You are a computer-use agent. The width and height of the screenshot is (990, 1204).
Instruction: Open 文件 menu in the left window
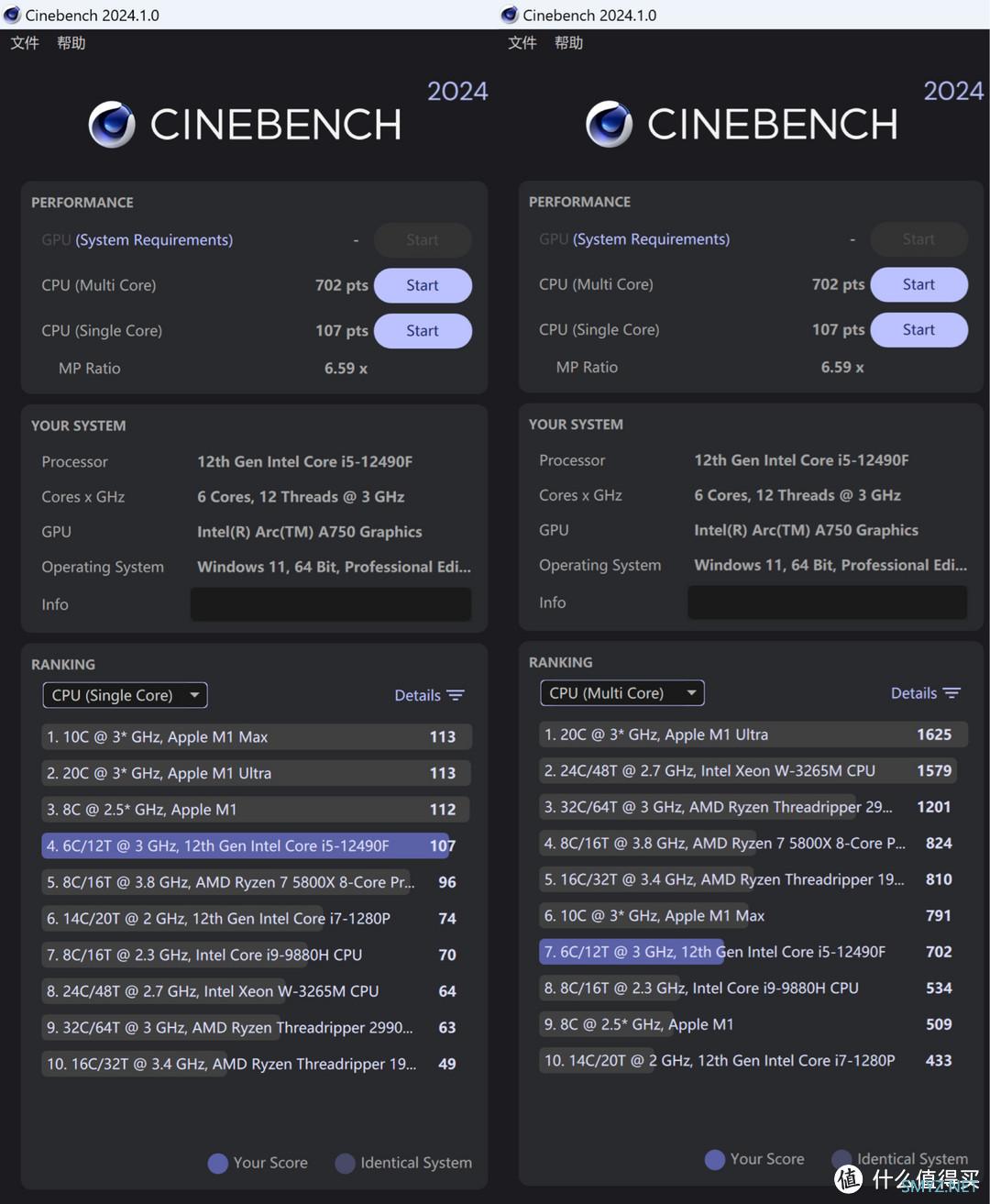click(x=25, y=43)
